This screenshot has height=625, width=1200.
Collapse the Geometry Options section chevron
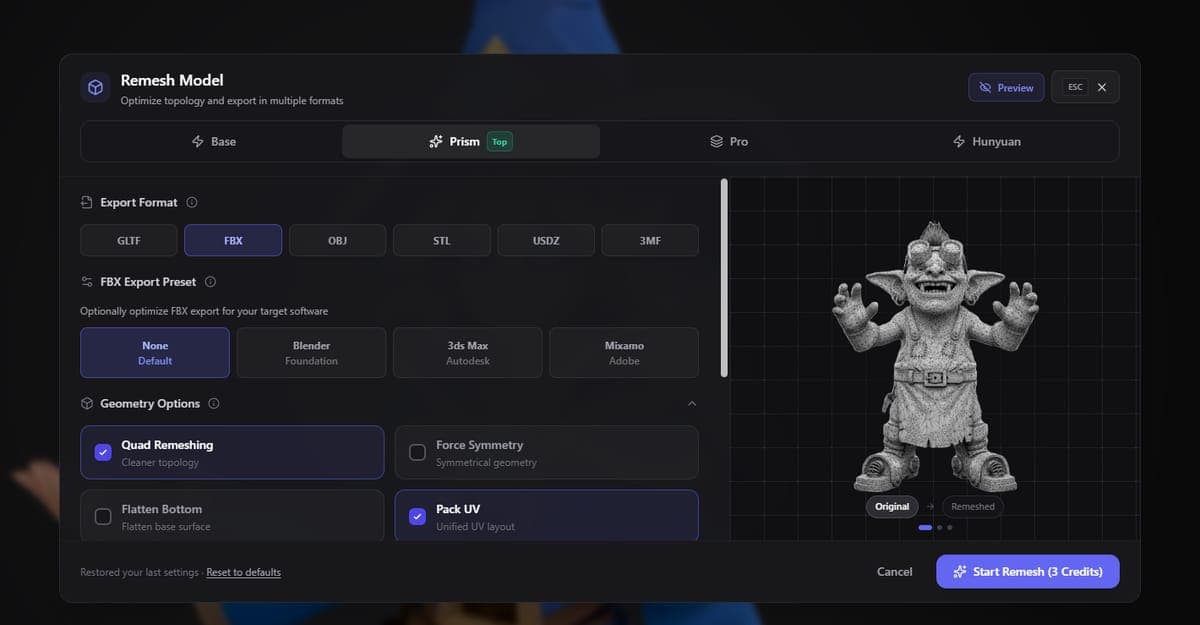(692, 404)
